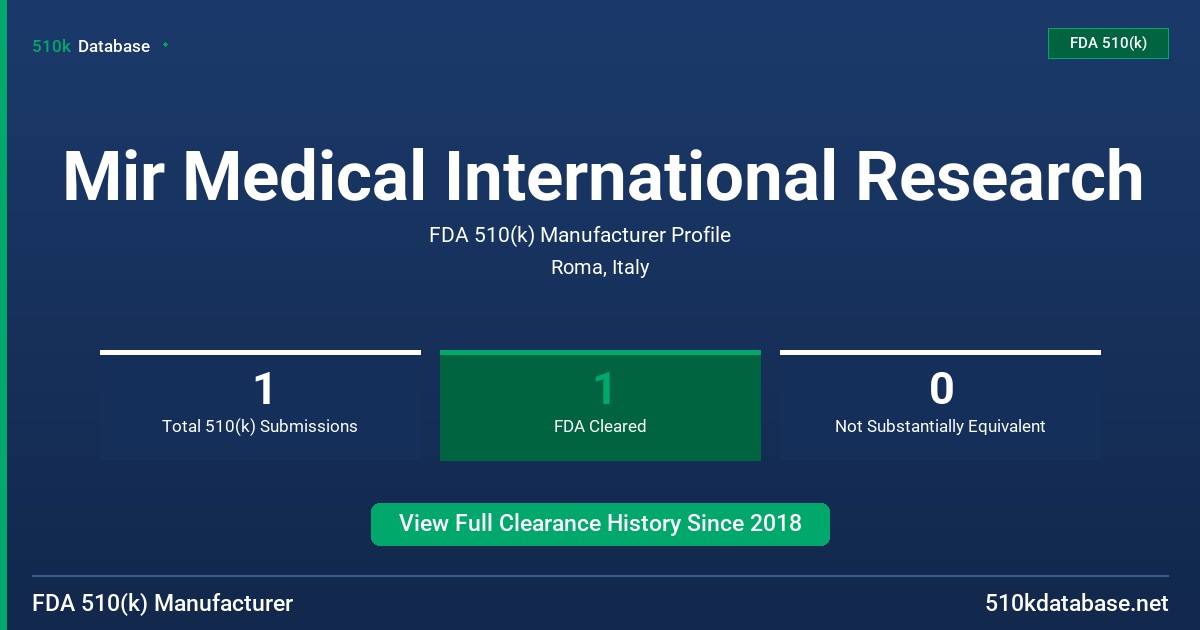Click the 510k Database logo text
Viewport: 1200px width, 630px height.
91,46
